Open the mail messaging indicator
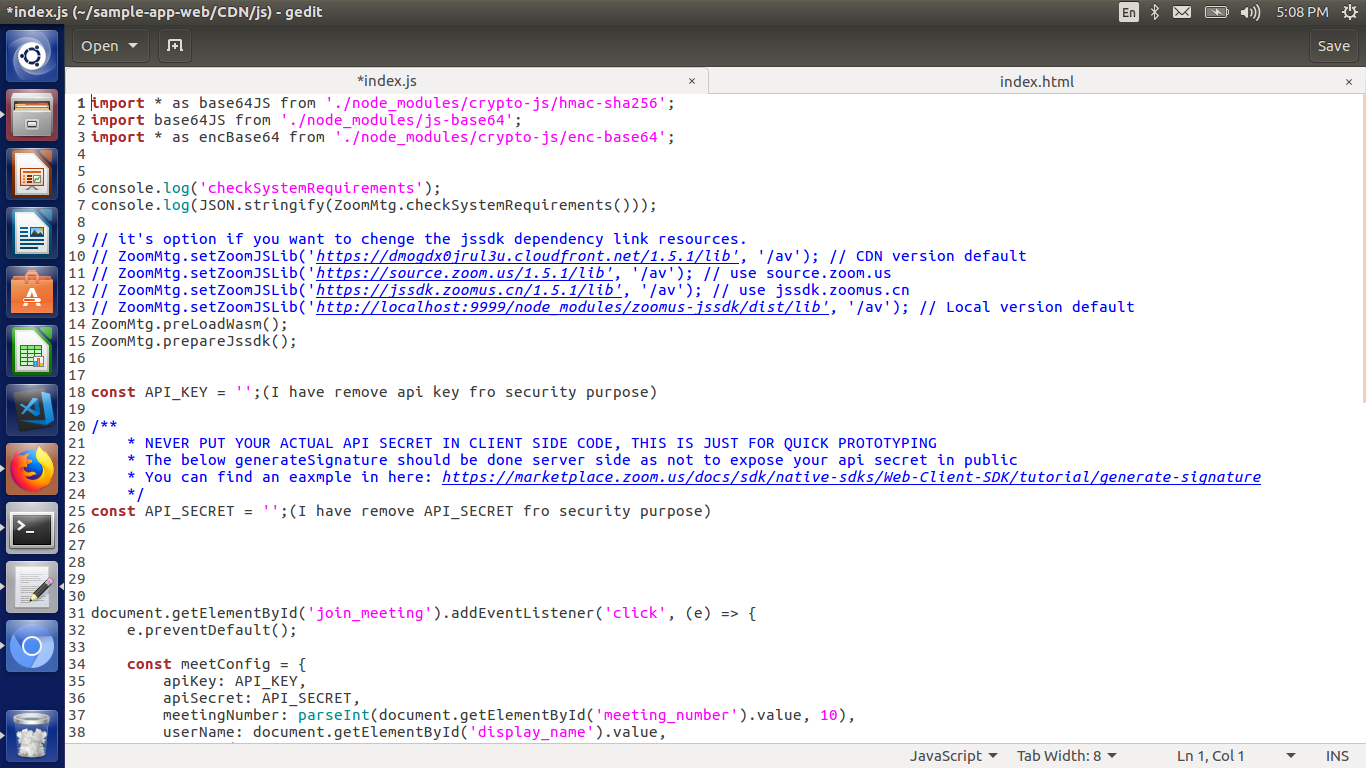 coord(1182,12)
